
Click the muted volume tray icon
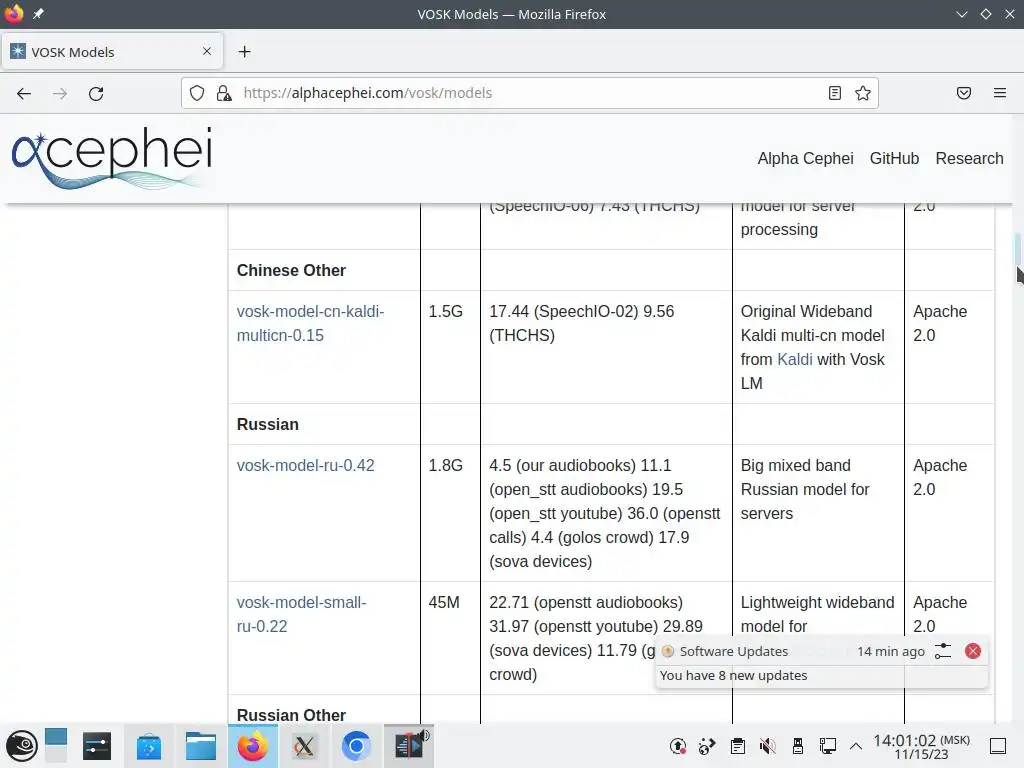tap(767, 746)
